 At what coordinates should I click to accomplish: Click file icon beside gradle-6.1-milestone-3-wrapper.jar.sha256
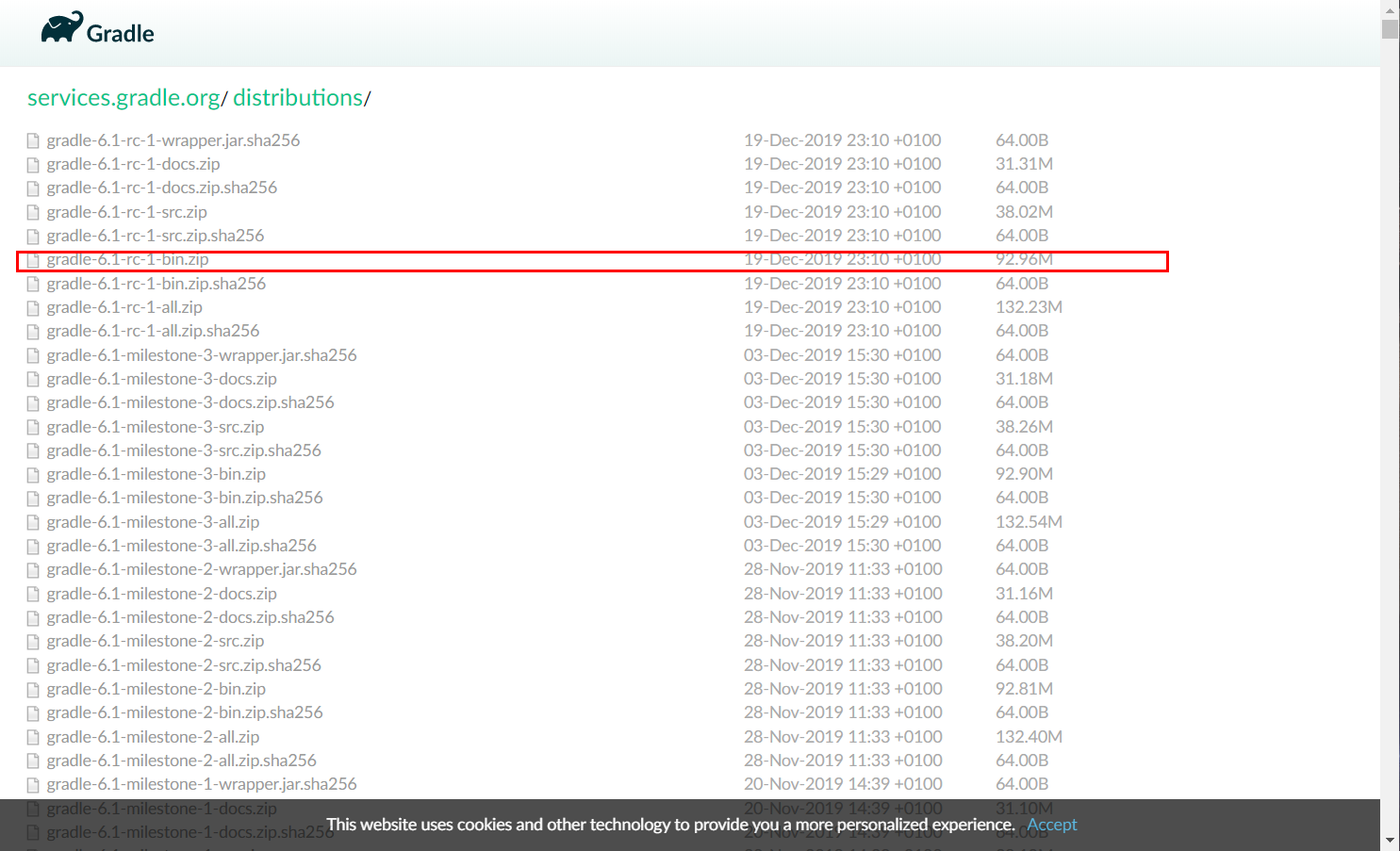(x=34, y=356)
